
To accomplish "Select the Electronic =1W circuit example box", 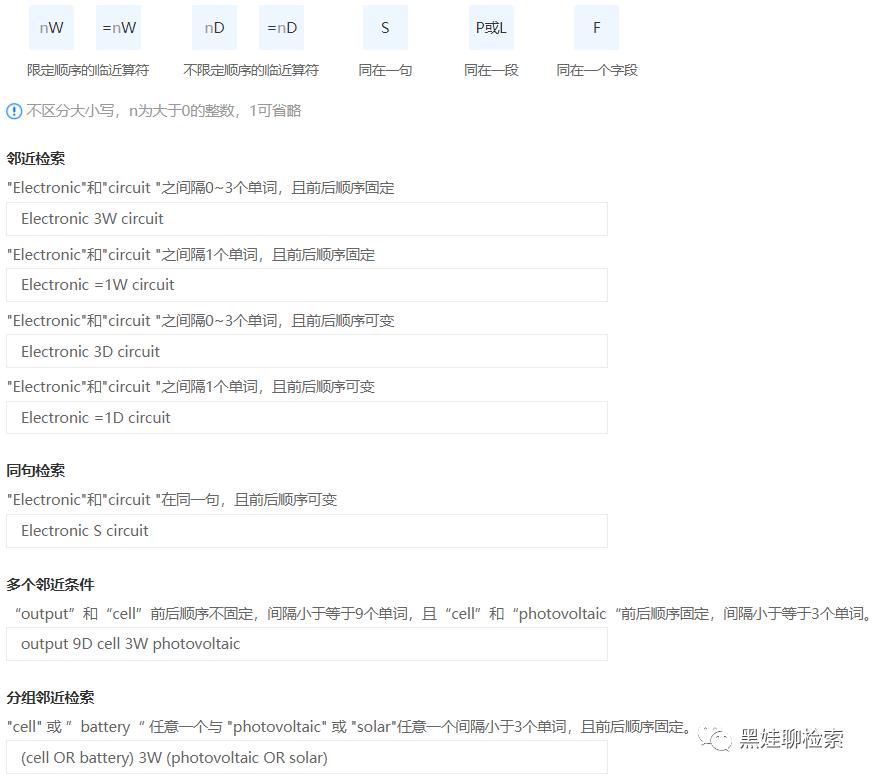I will [x=307, y=285].
